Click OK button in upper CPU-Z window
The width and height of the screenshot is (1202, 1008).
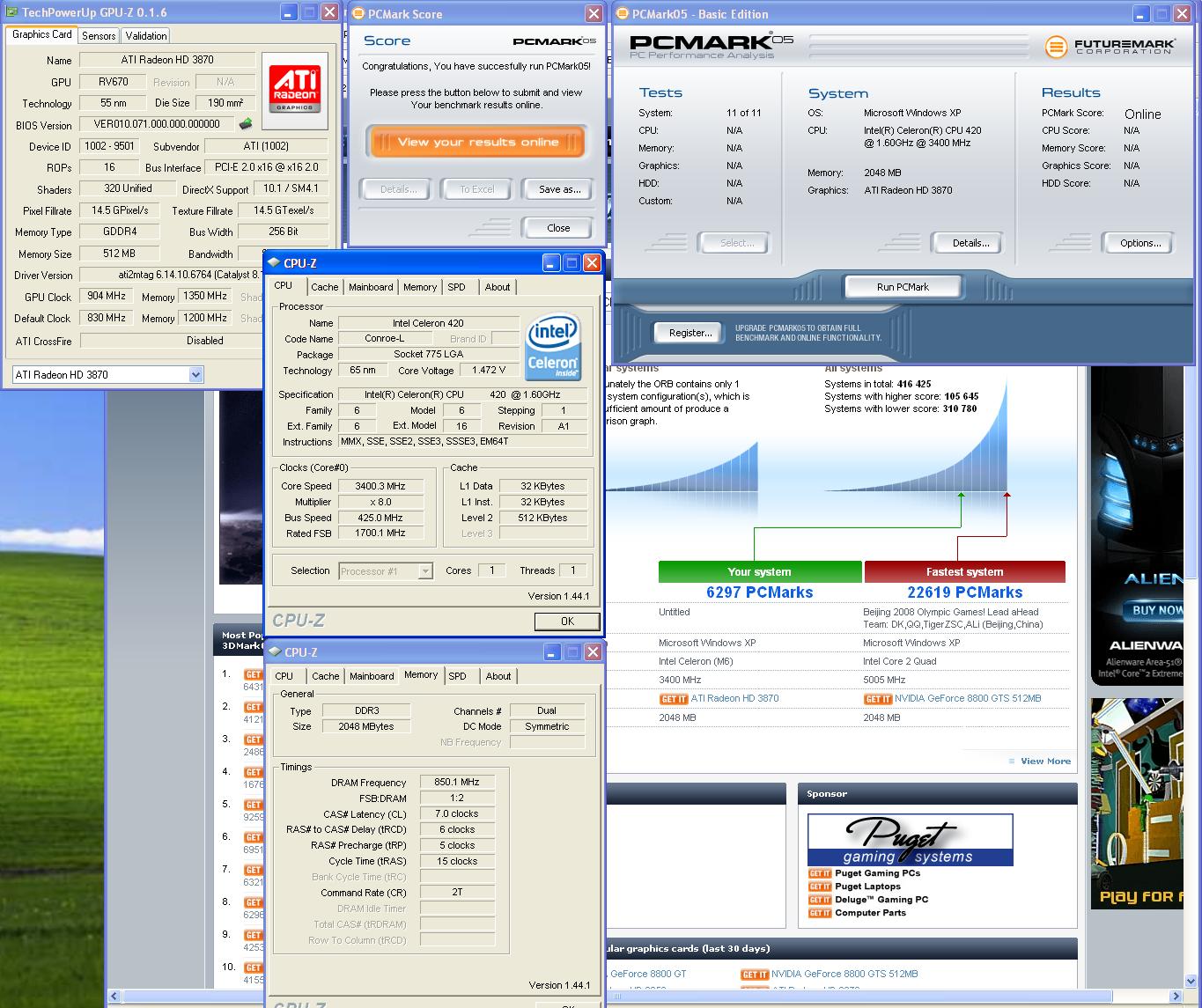567,622
